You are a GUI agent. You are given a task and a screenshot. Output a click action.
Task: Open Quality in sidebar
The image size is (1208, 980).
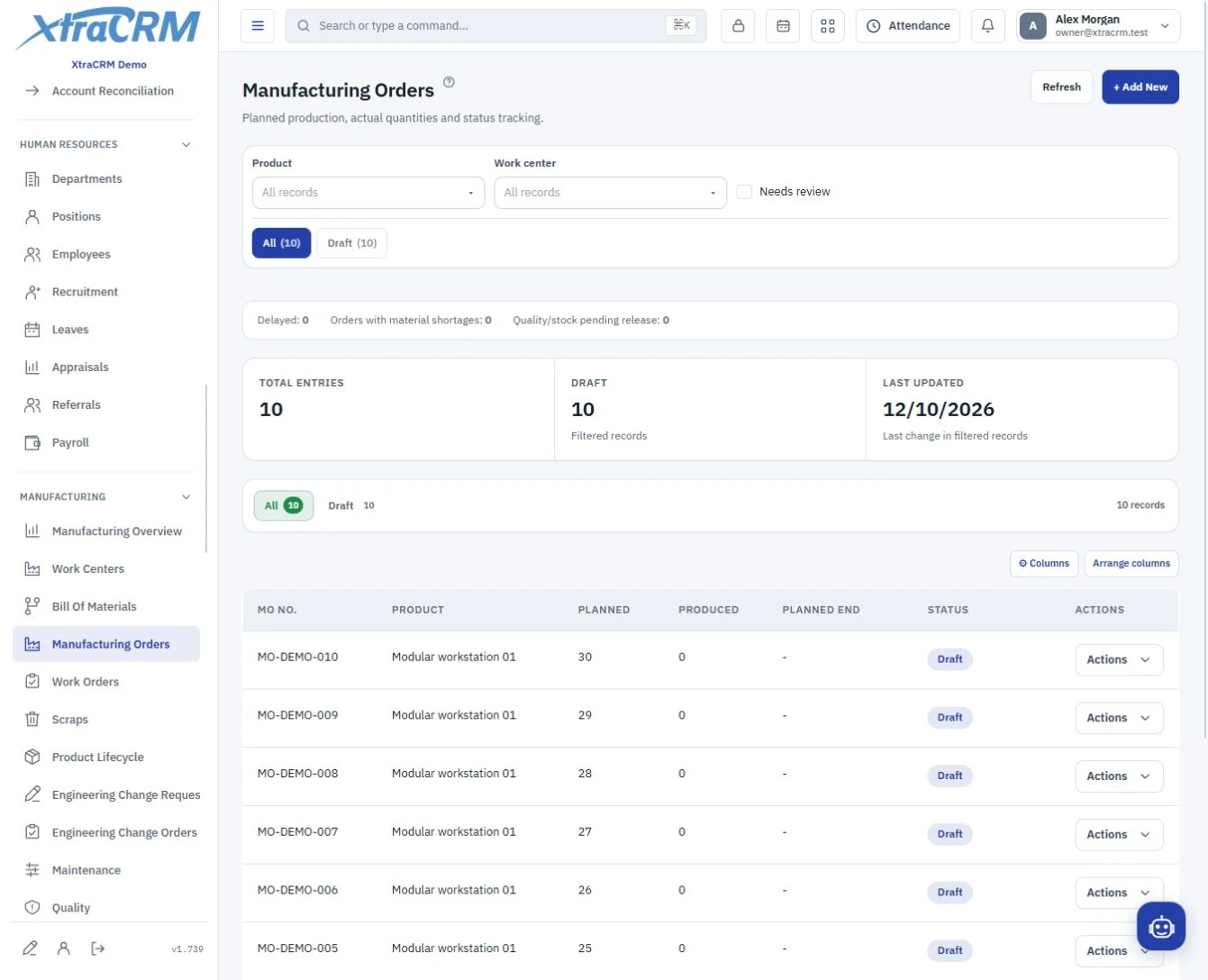pos(106,907)
